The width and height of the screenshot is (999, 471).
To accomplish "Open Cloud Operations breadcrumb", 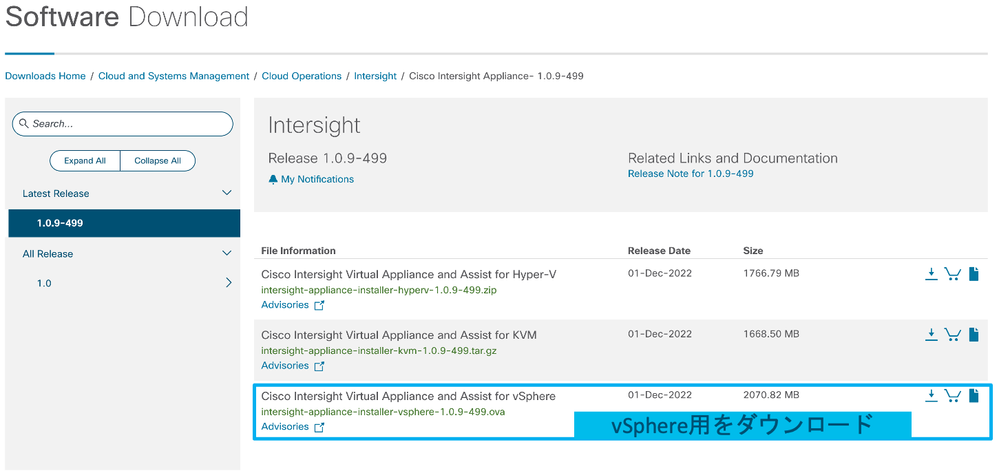I will 301,76.
